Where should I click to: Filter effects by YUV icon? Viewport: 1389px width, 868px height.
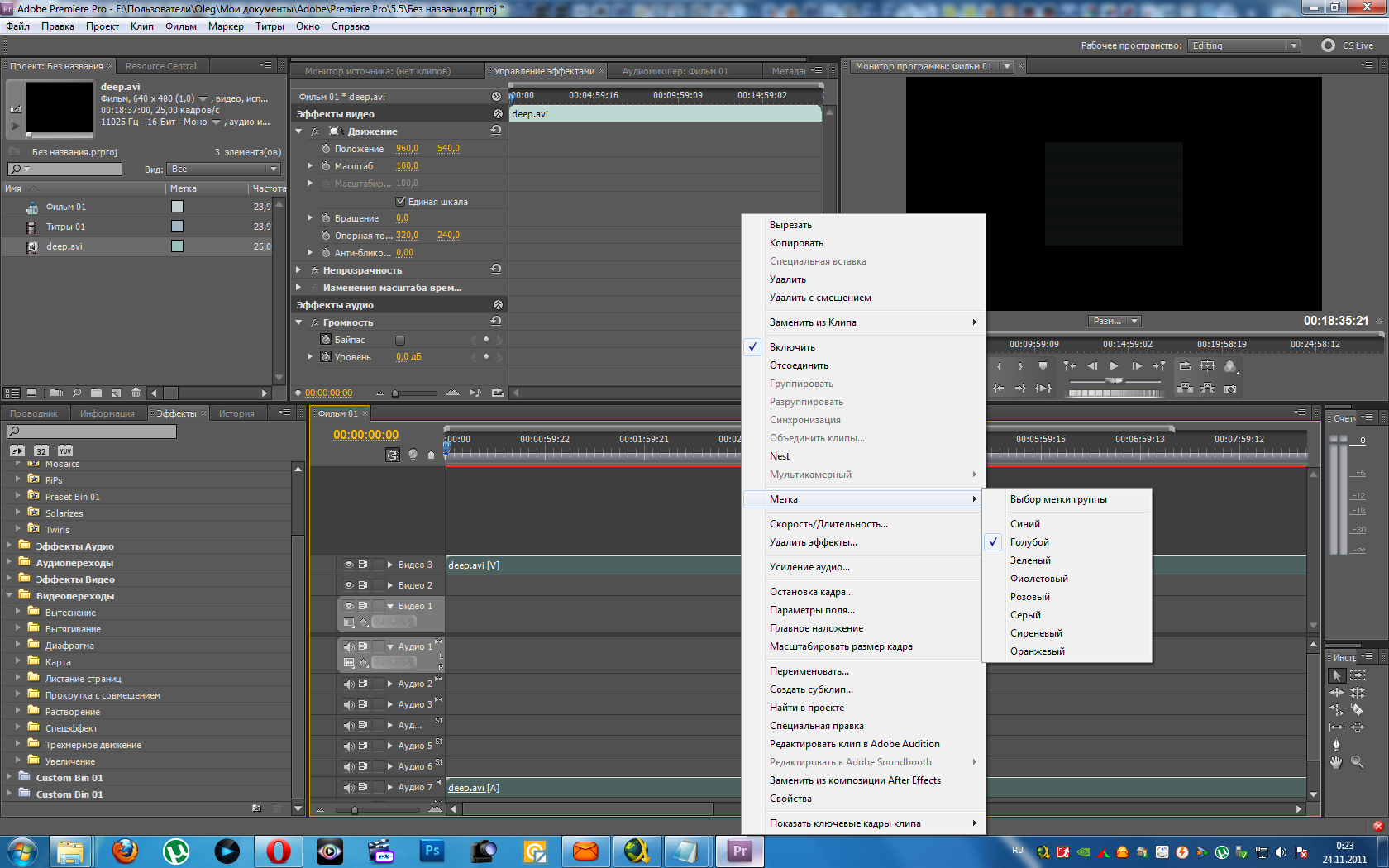click(x=65, y=451)
